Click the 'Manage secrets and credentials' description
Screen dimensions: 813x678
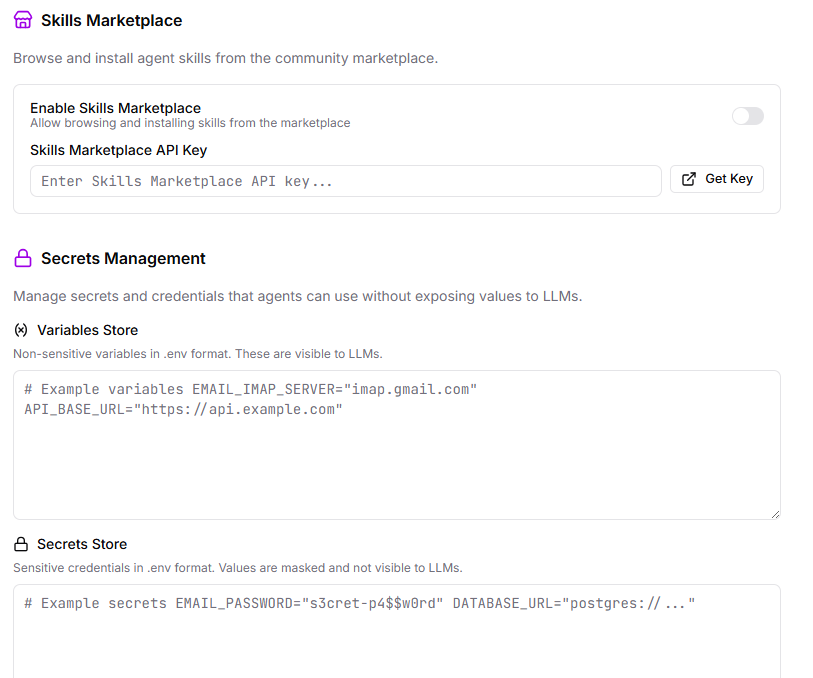pyautogui.click(x=297, y=296)
